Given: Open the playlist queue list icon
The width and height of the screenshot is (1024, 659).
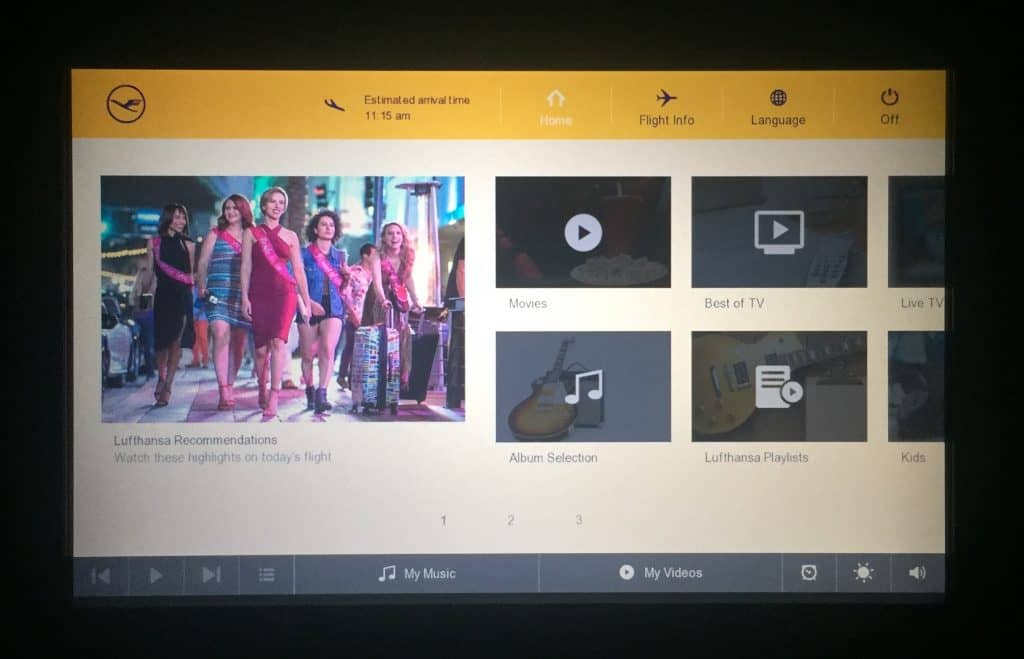Looking at the screenshot, I should tap(266, 574).
